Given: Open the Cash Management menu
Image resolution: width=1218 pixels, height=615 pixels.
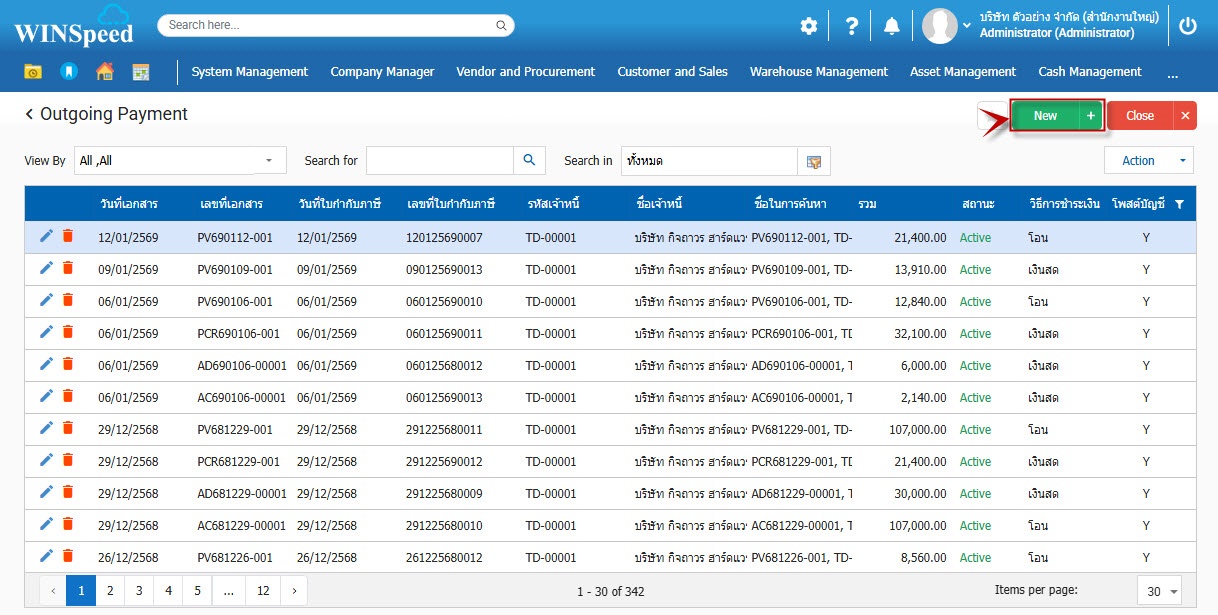Looking at the screenshot, I should coord(1089,72).
